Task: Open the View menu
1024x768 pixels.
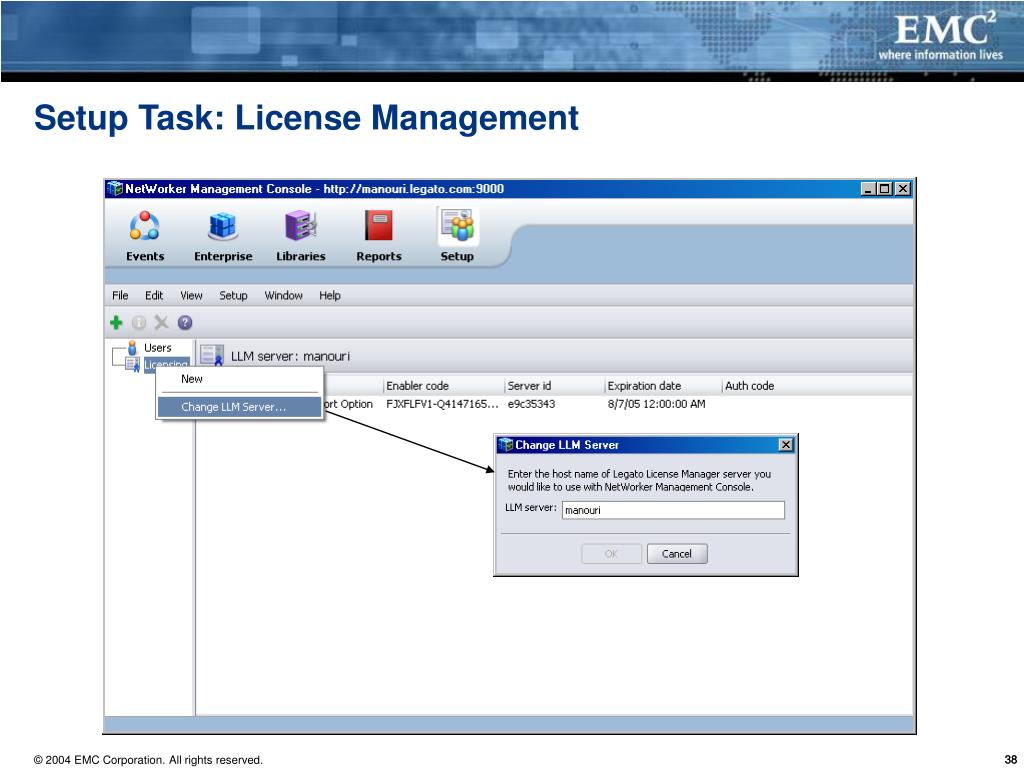Action: [x=191, y=295]
